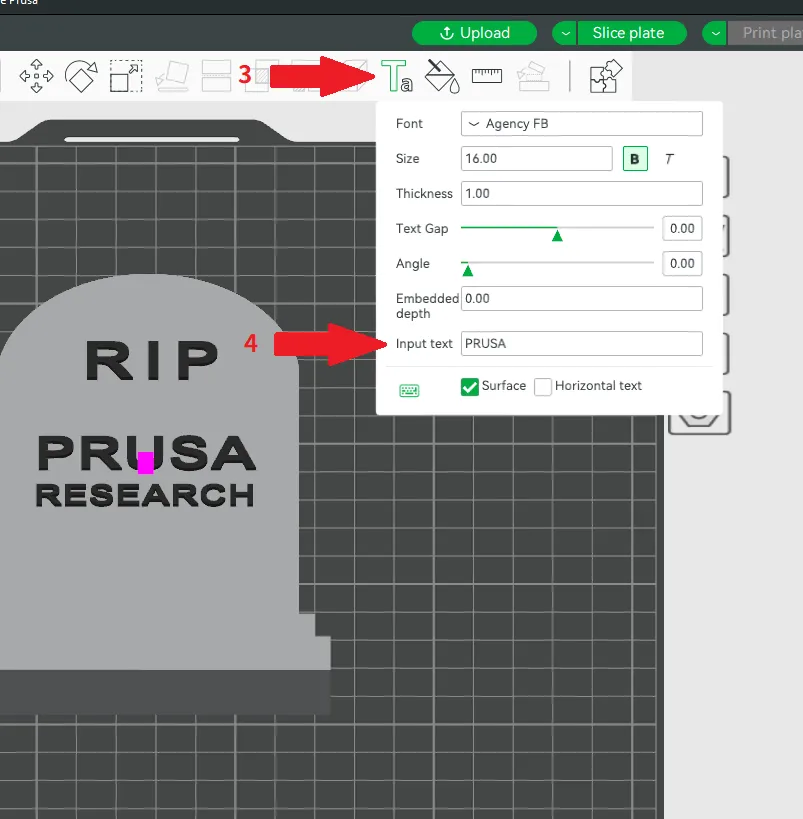This screenshot has height=819, width=803.
Task: Enable the Horizontal text checkbox
Action: [x=543, y=387]
